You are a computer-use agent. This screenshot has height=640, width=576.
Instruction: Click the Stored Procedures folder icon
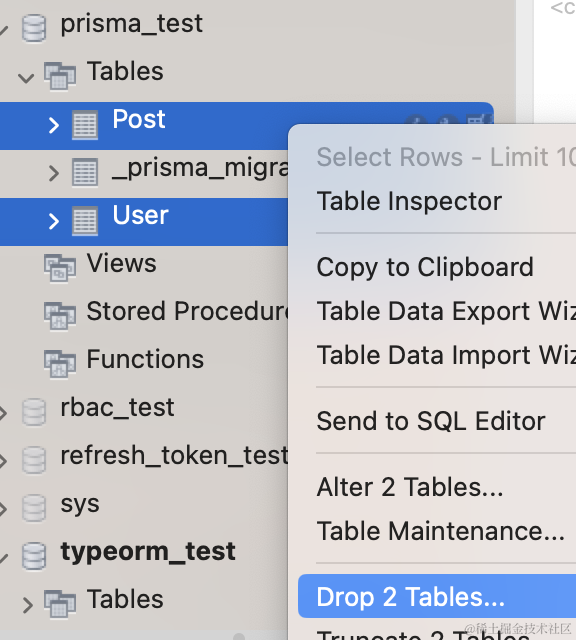click(x=60, y=316)
